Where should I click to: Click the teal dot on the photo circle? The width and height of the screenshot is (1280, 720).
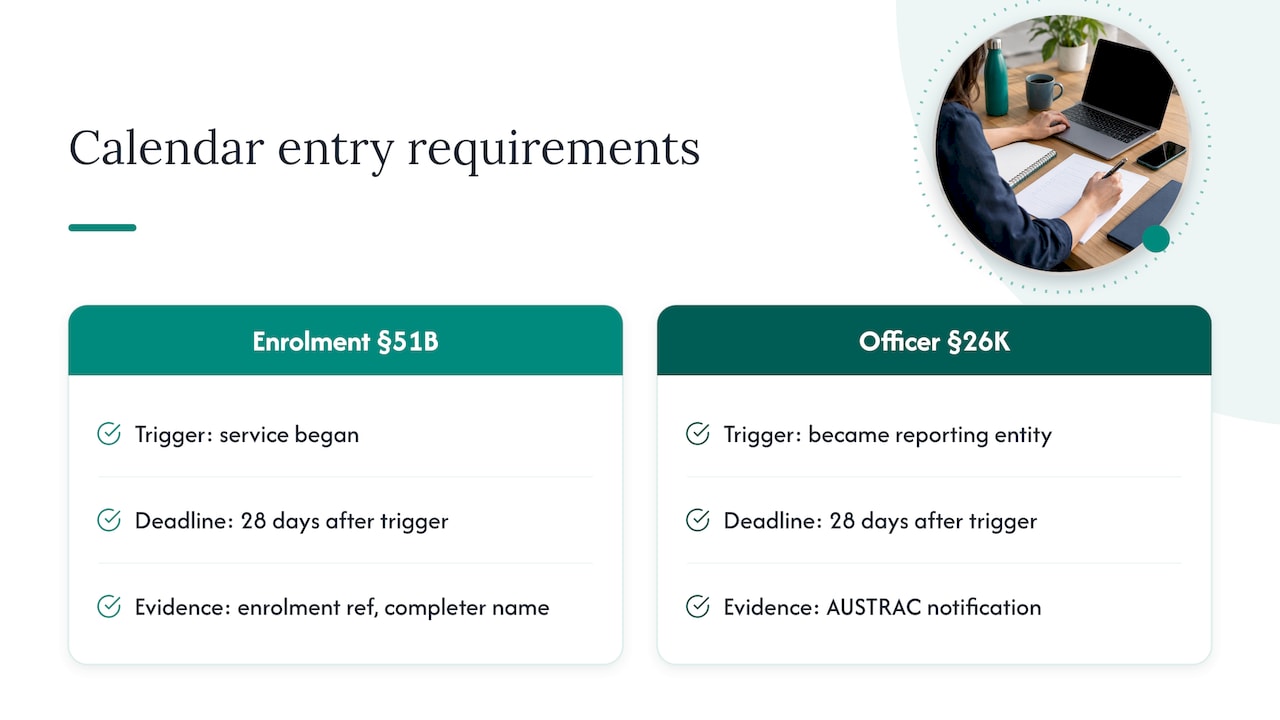[x=1156, y=238]
